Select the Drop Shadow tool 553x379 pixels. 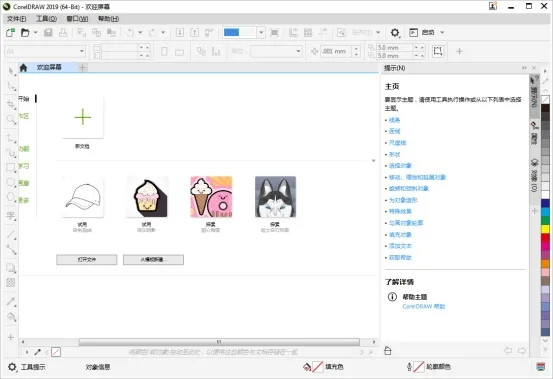click(11, 268)
